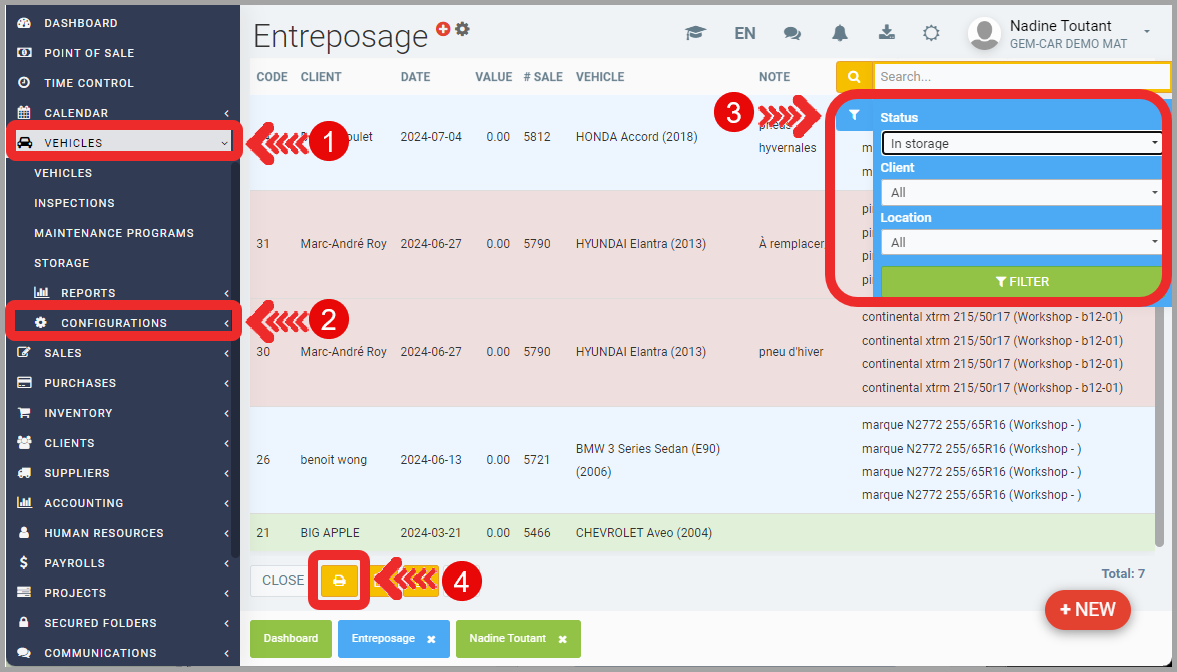This screenshot has width=1177, height=672.
Task: Open the graduation cap training icon
Action: (694, 33)
